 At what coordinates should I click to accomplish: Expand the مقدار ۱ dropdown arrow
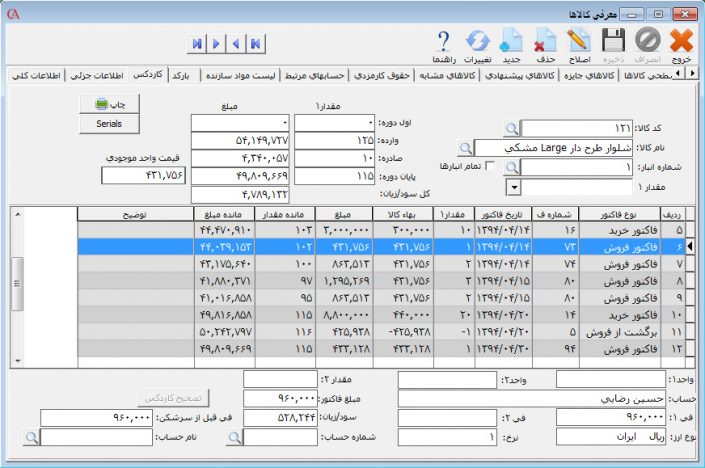point(513,186)
